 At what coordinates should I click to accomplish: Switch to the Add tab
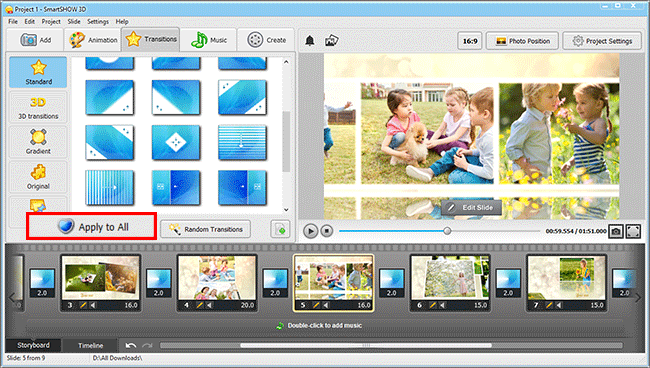[35, 40]
